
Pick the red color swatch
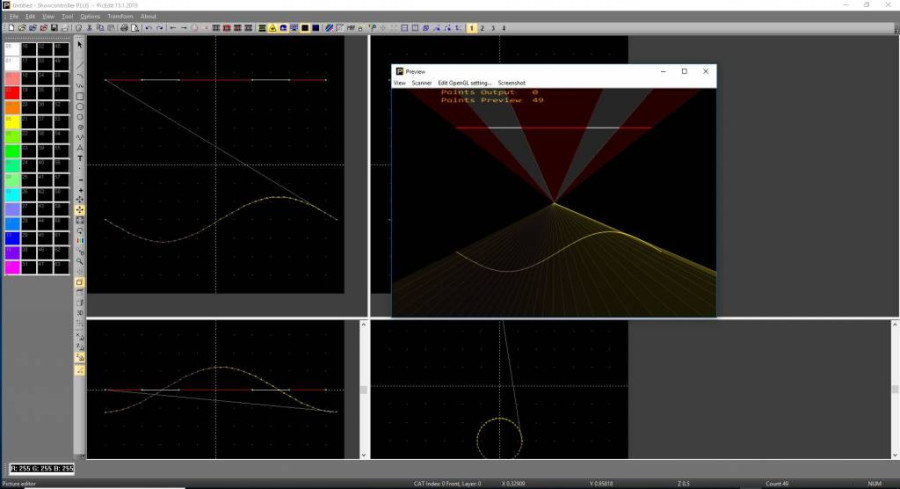pyautogui.click(x=12, y=93)
